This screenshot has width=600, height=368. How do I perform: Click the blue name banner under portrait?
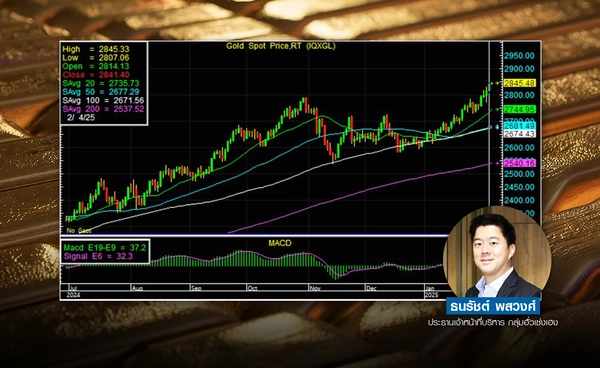[493, 307]
